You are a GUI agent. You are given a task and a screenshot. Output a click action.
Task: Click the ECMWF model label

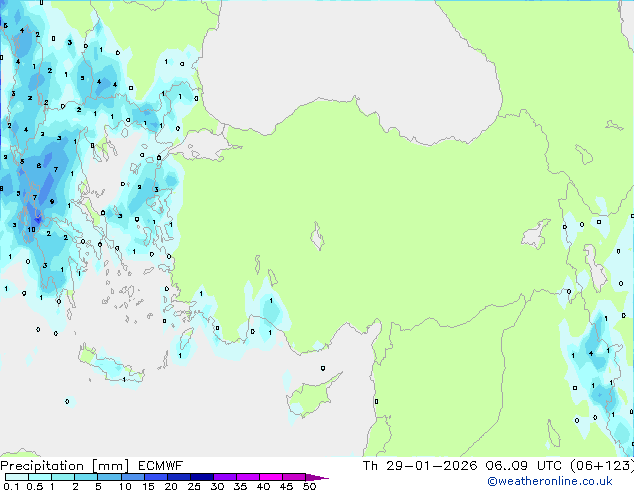(161, 466)
